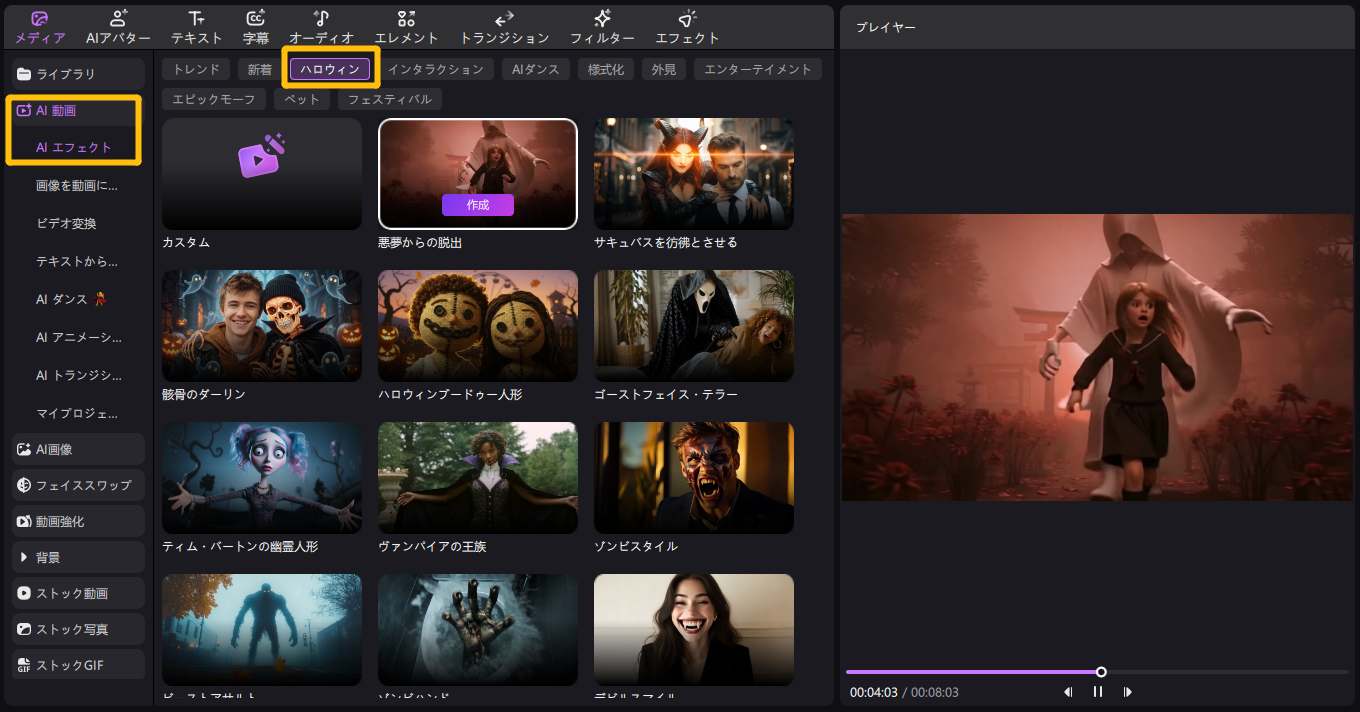Step to next frame in player

pos(1128,692)
